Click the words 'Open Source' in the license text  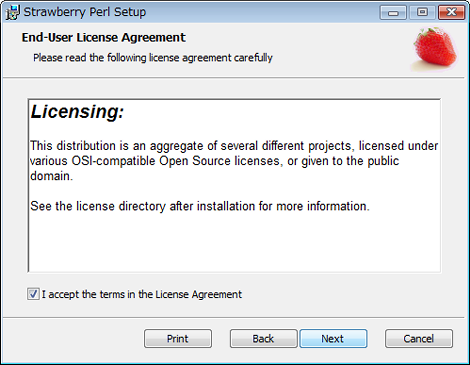[195, 161]
